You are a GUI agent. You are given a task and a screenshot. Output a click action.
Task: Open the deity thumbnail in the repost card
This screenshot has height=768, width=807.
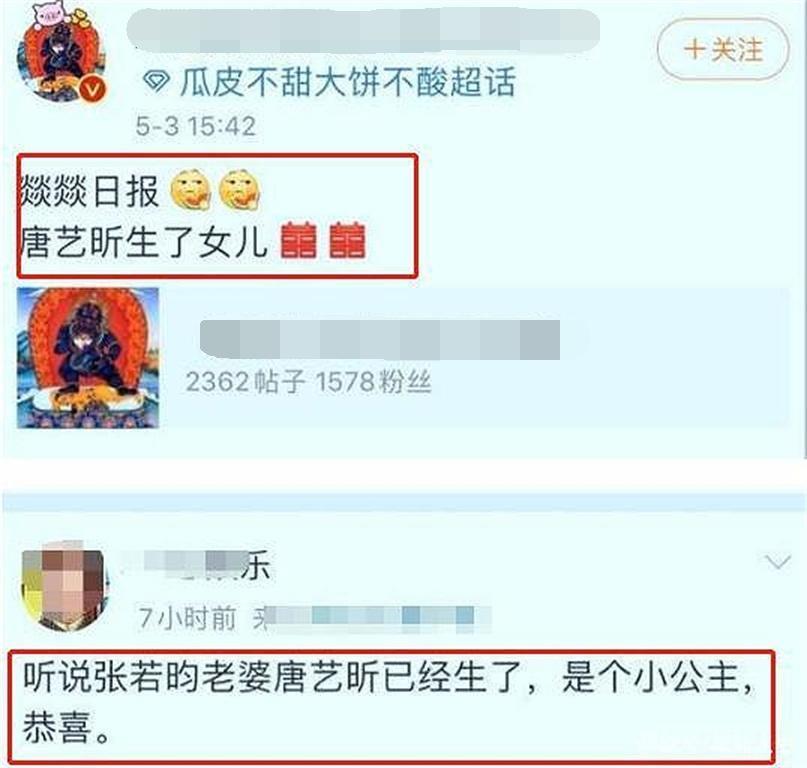click(88, 358)
